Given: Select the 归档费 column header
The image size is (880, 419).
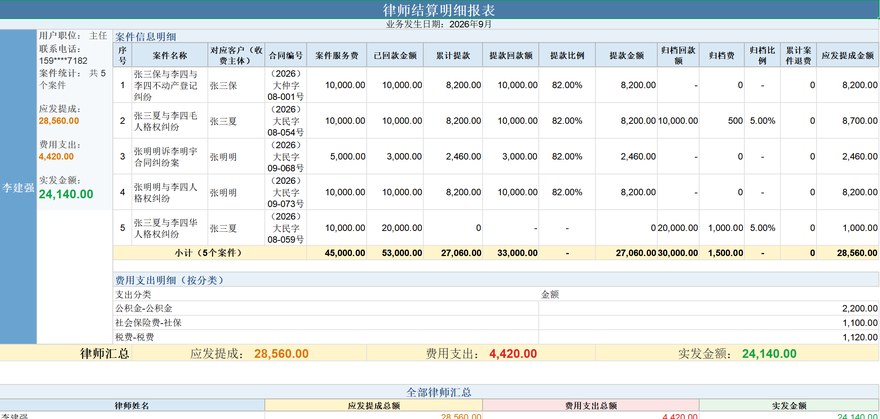Looking at the screenshot, I should click(x=722, y=56).
